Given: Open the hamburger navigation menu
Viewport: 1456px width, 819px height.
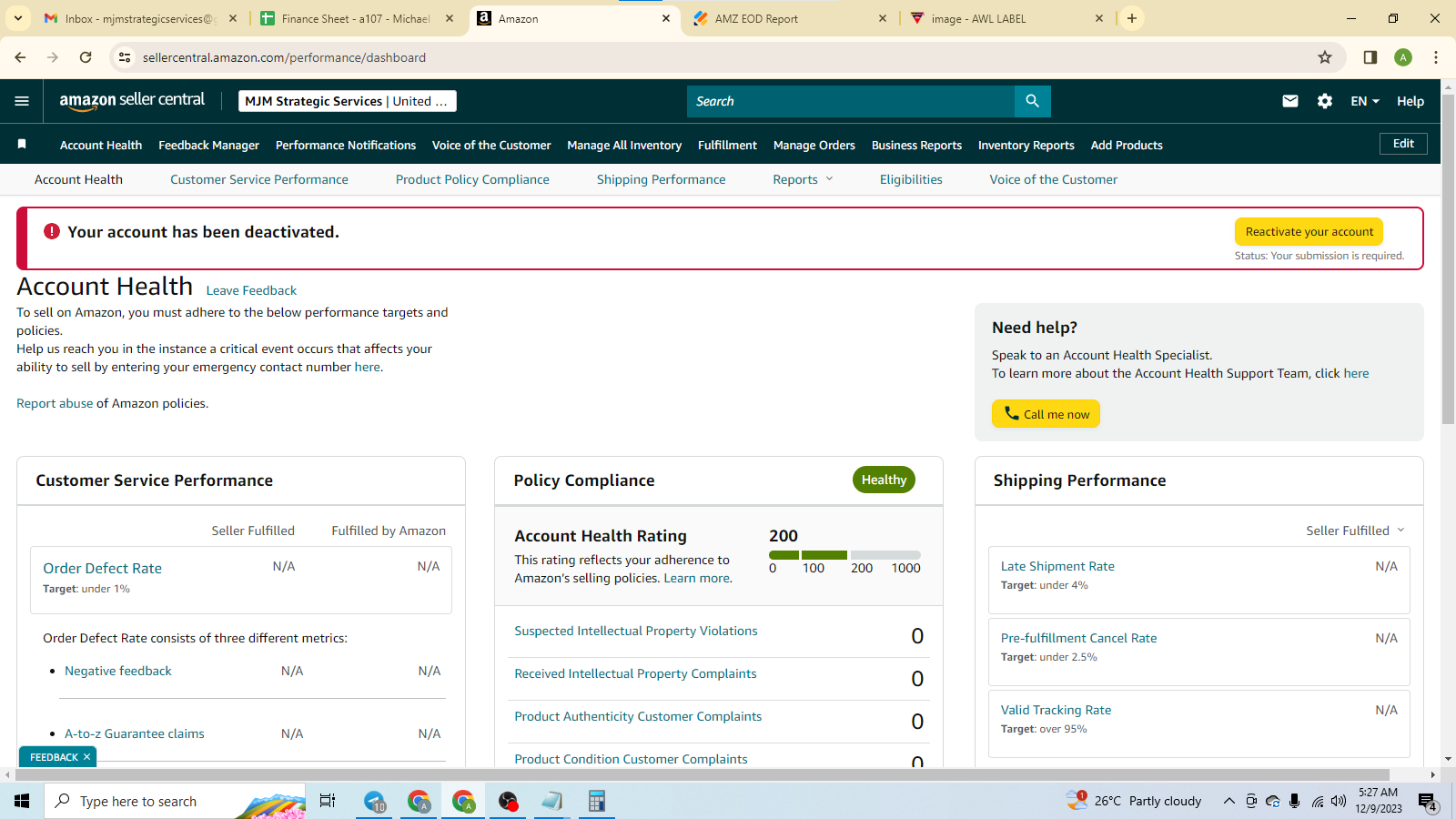Looking at the screenshot, I should click(x=22, y=101).
